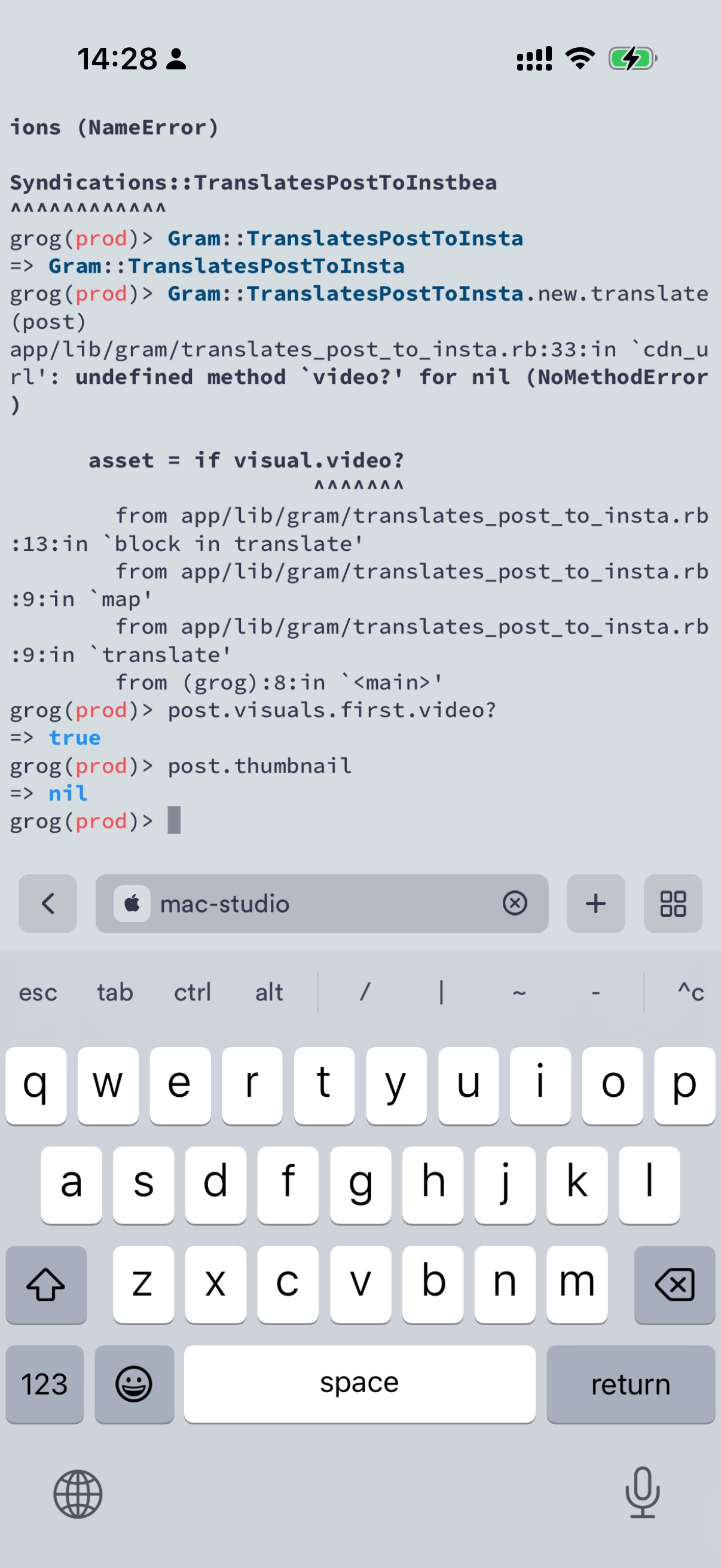Image resolution: width=721 pixels, height=1568 pixels.
Task: Send Ctrl-C interrupt with ^c key
Action: click(690, 993)
